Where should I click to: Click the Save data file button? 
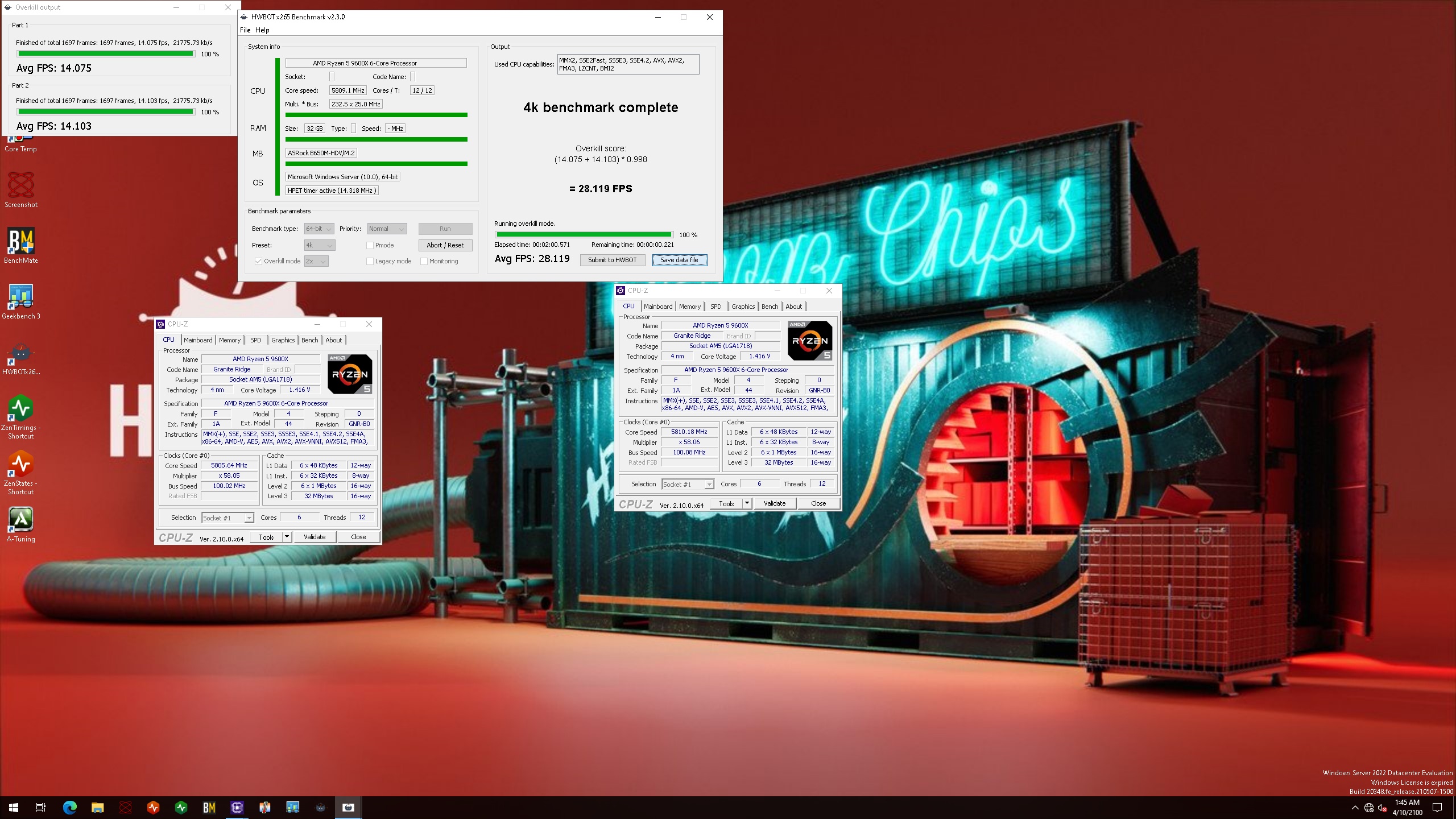coord(680,260)
